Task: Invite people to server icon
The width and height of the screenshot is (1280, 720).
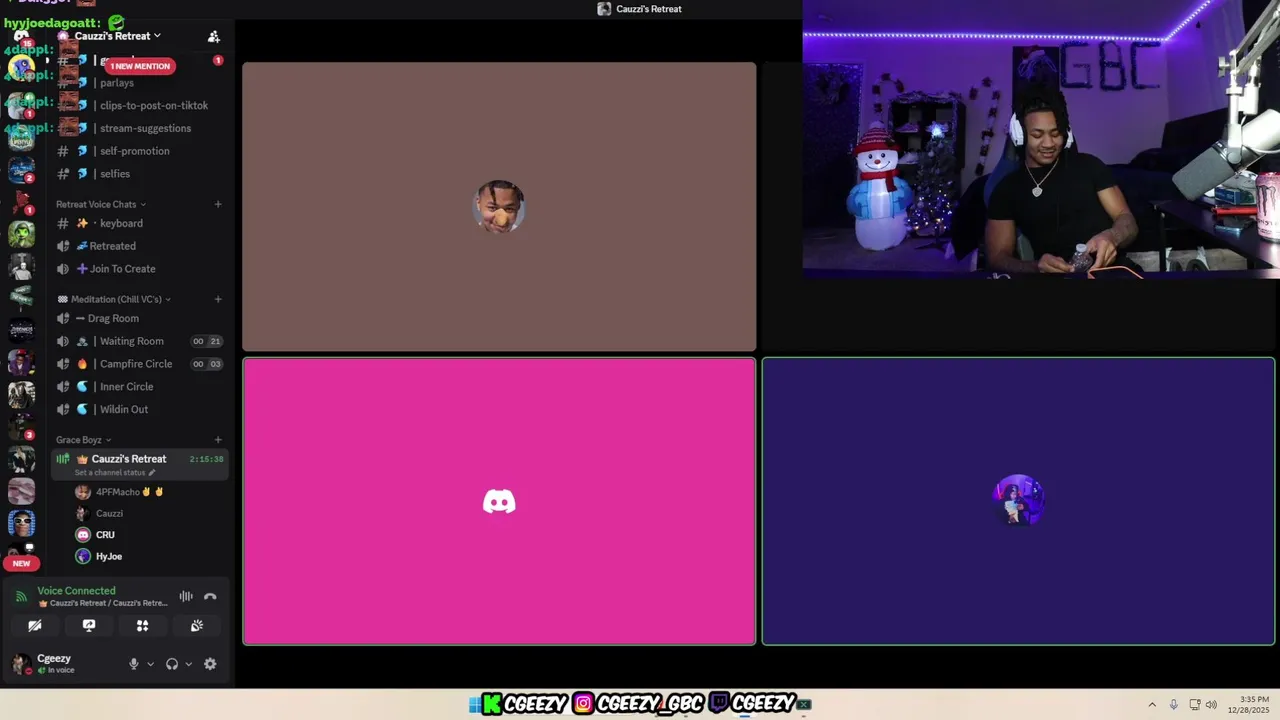Action: [x=213, y=36]
